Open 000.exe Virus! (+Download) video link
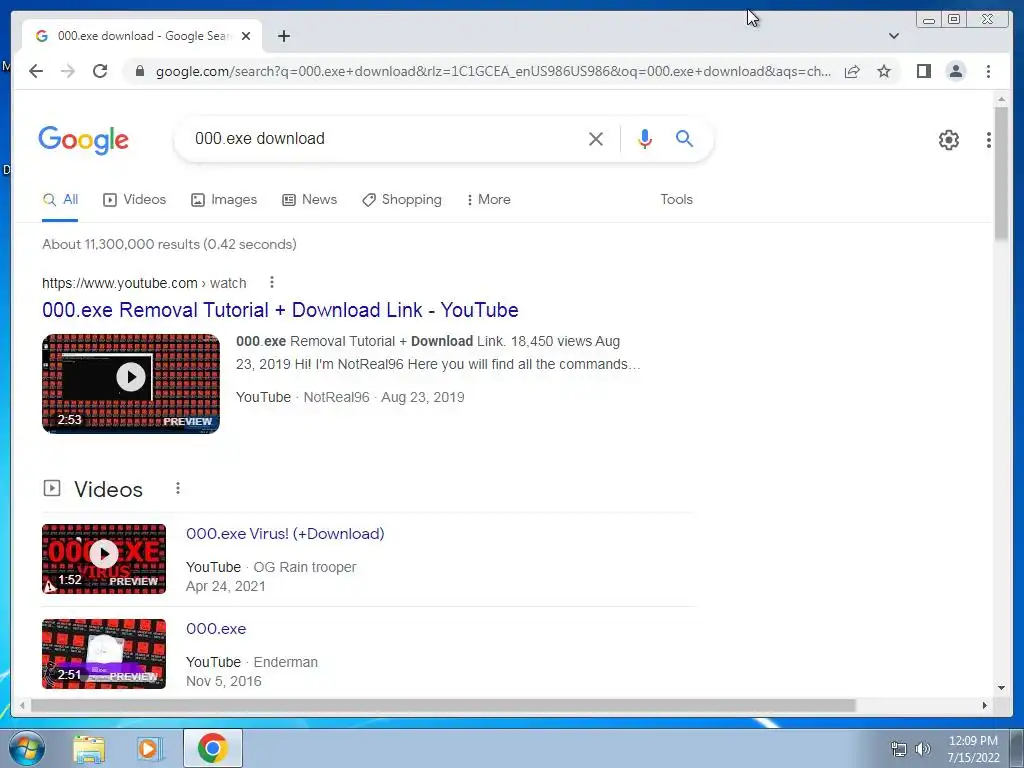 pyautogui.click(x=285, y=534)
